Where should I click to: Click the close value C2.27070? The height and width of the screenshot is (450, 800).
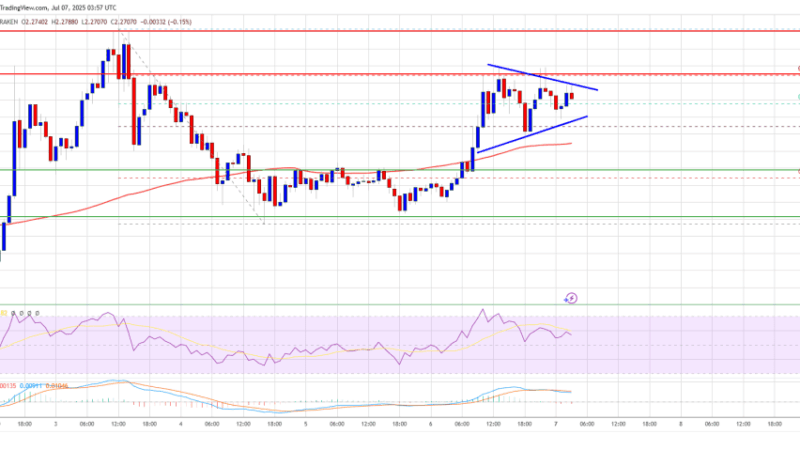click(124, 22)
